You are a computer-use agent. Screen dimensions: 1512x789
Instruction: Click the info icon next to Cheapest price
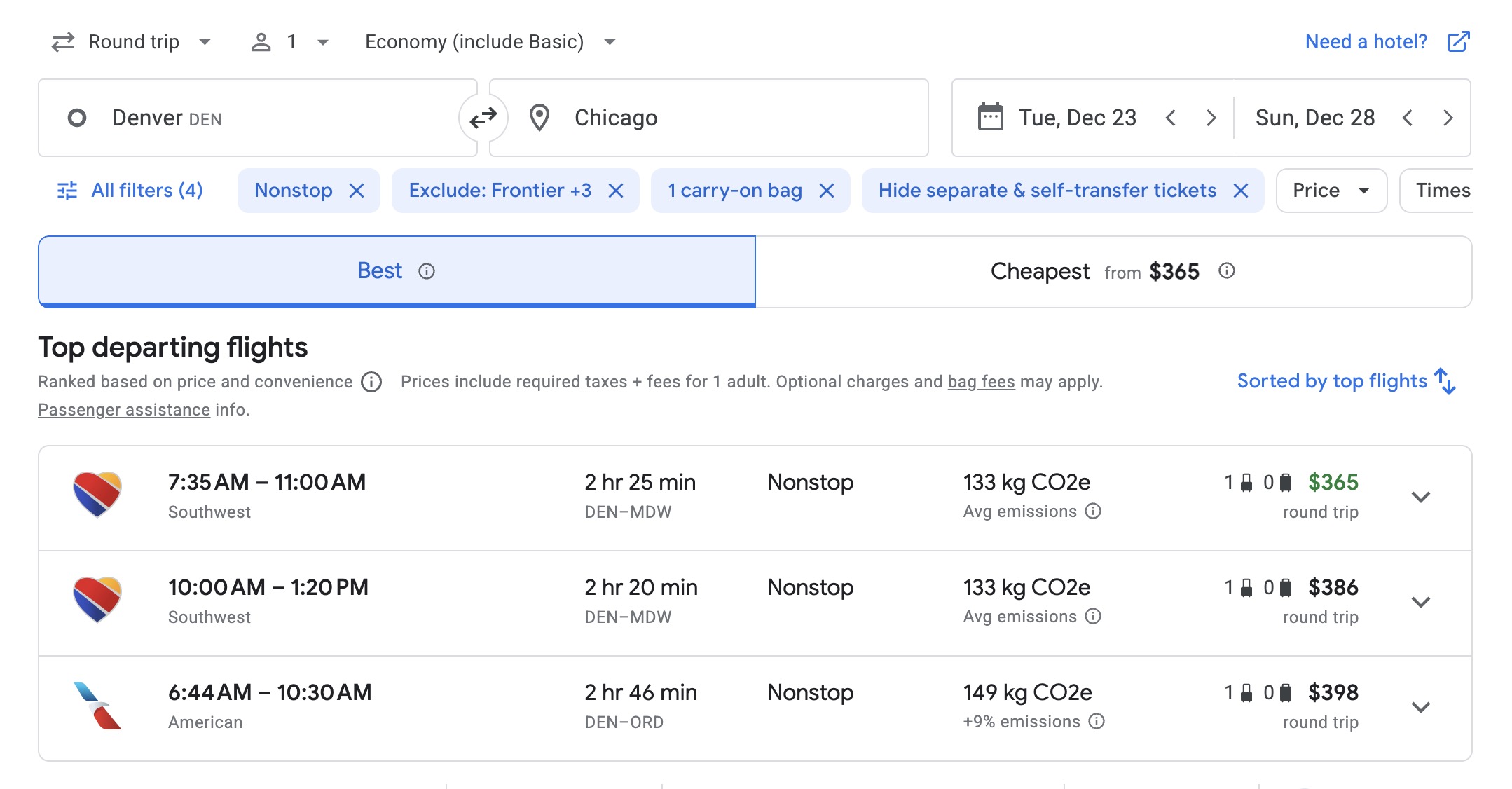click(1226, 271)
